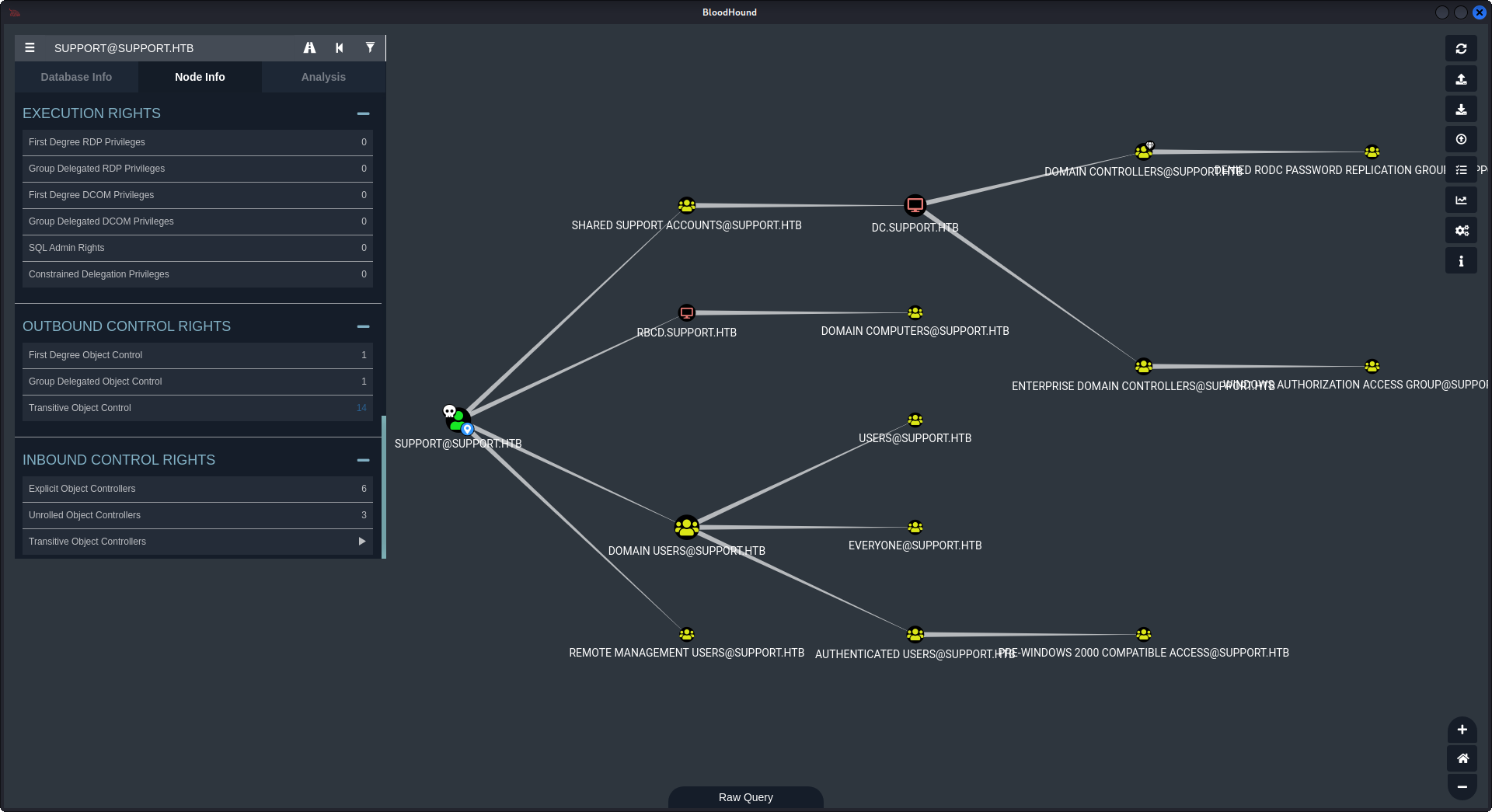Image resolution: width=1492 pixels, height=812 pixels.
Task: Click the First Degree Object Control row
Action: 197,355
